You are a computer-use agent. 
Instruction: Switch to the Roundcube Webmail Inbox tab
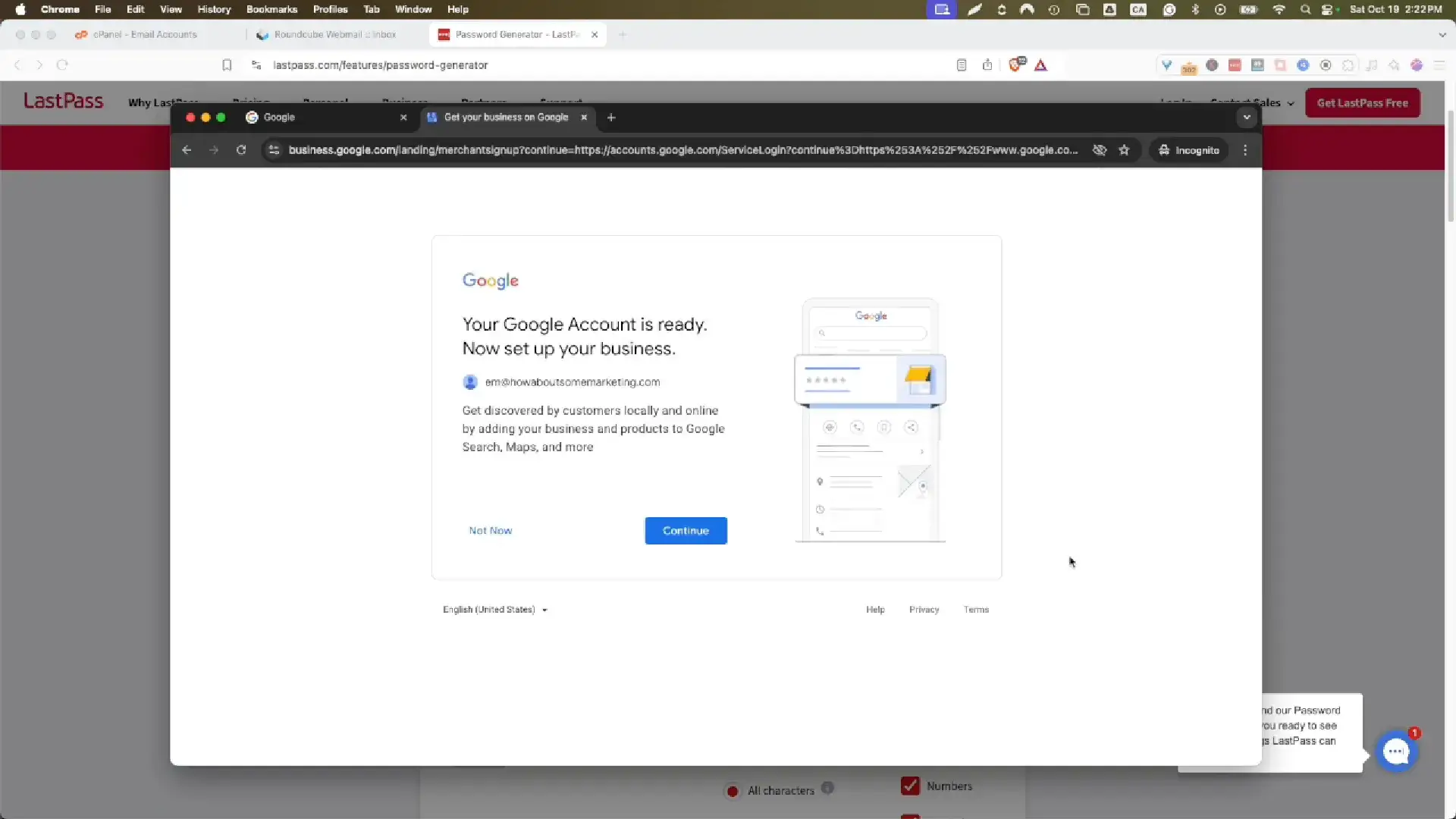pos(335,35)
